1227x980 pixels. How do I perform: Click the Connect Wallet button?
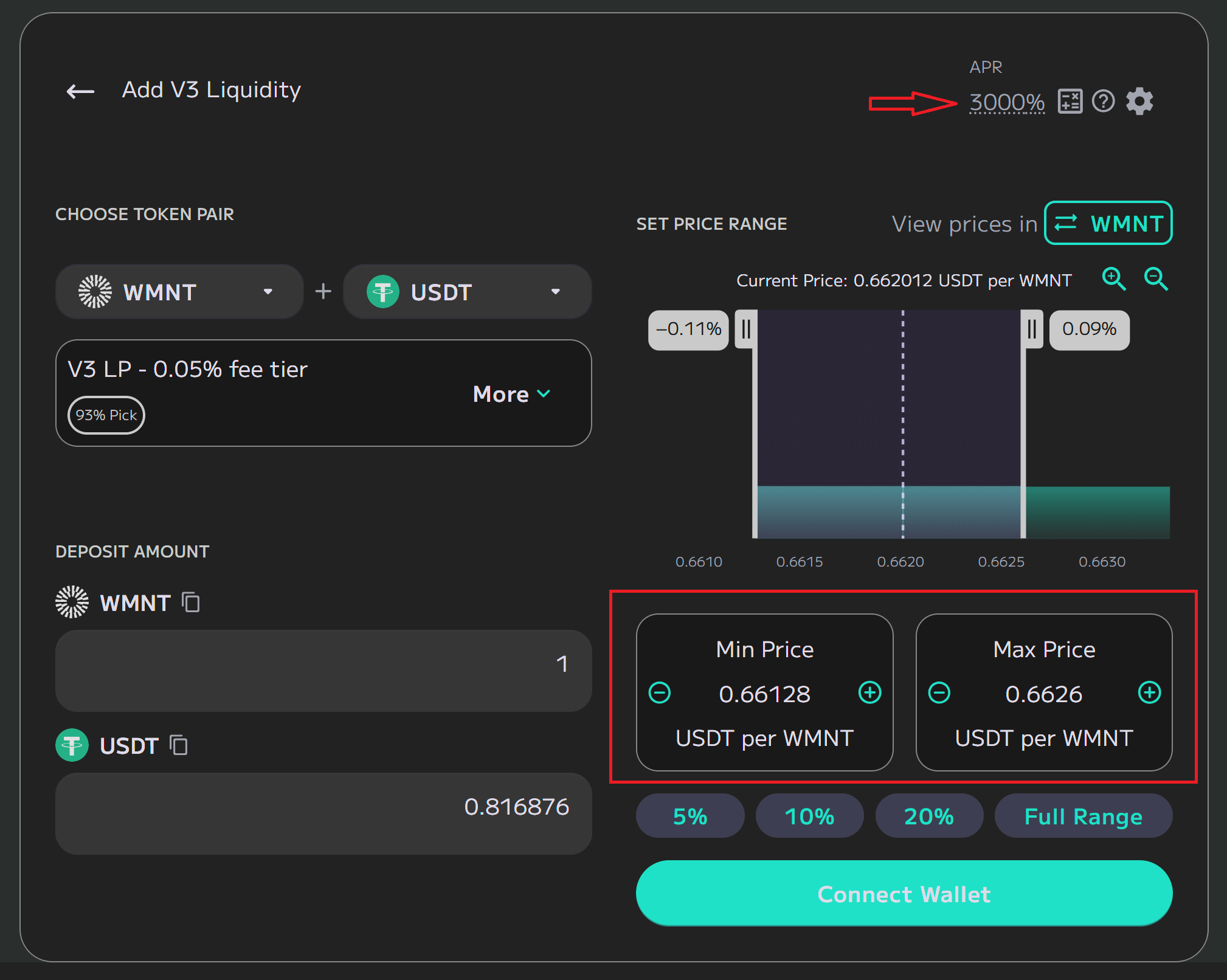click(x=904, y=894)
